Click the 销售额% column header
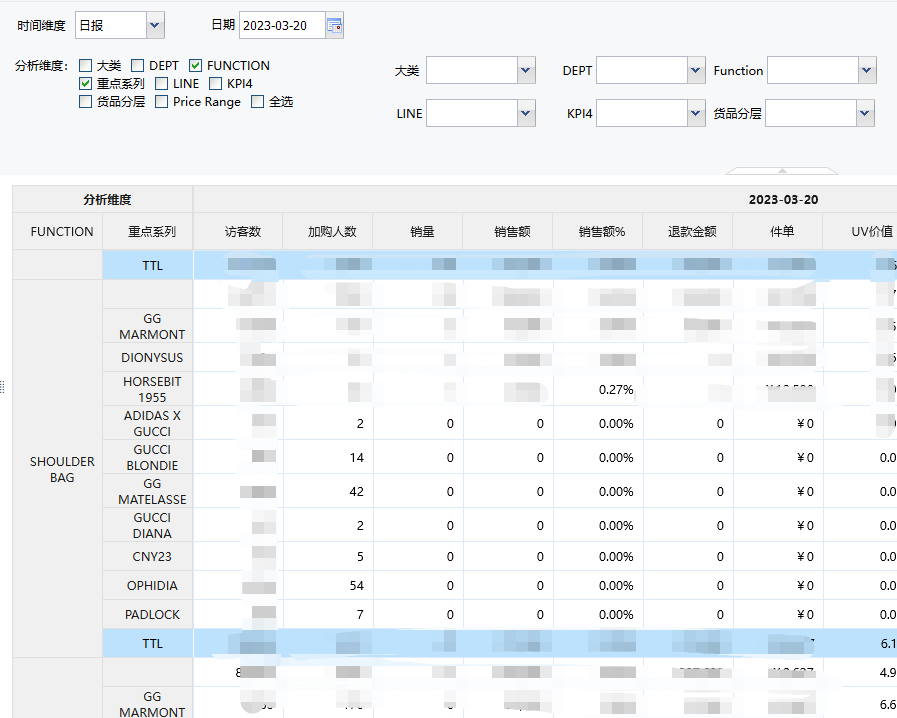The height and width of the screenshot is (718, 897). 598,232
